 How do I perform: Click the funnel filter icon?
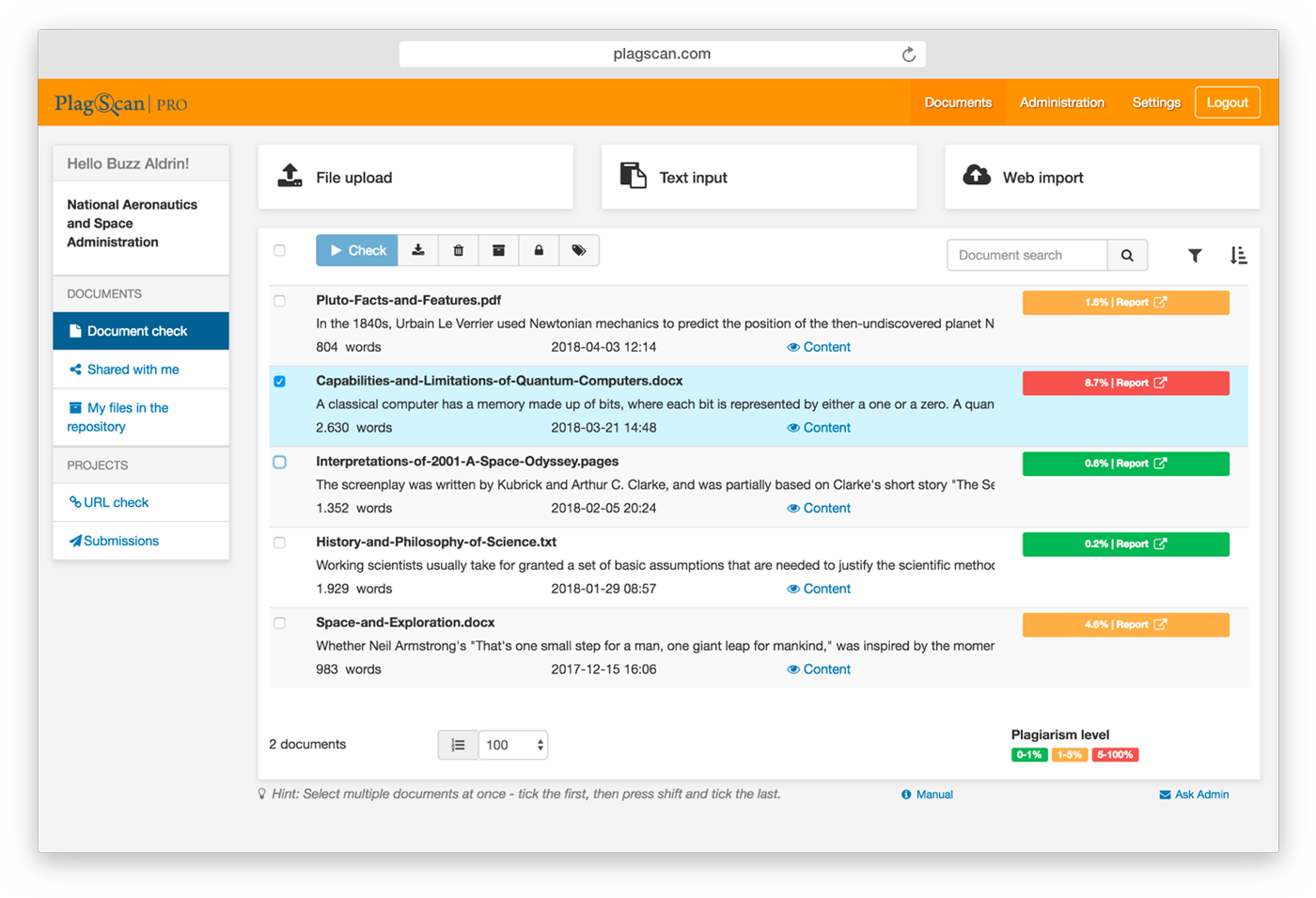(1195, 255)
